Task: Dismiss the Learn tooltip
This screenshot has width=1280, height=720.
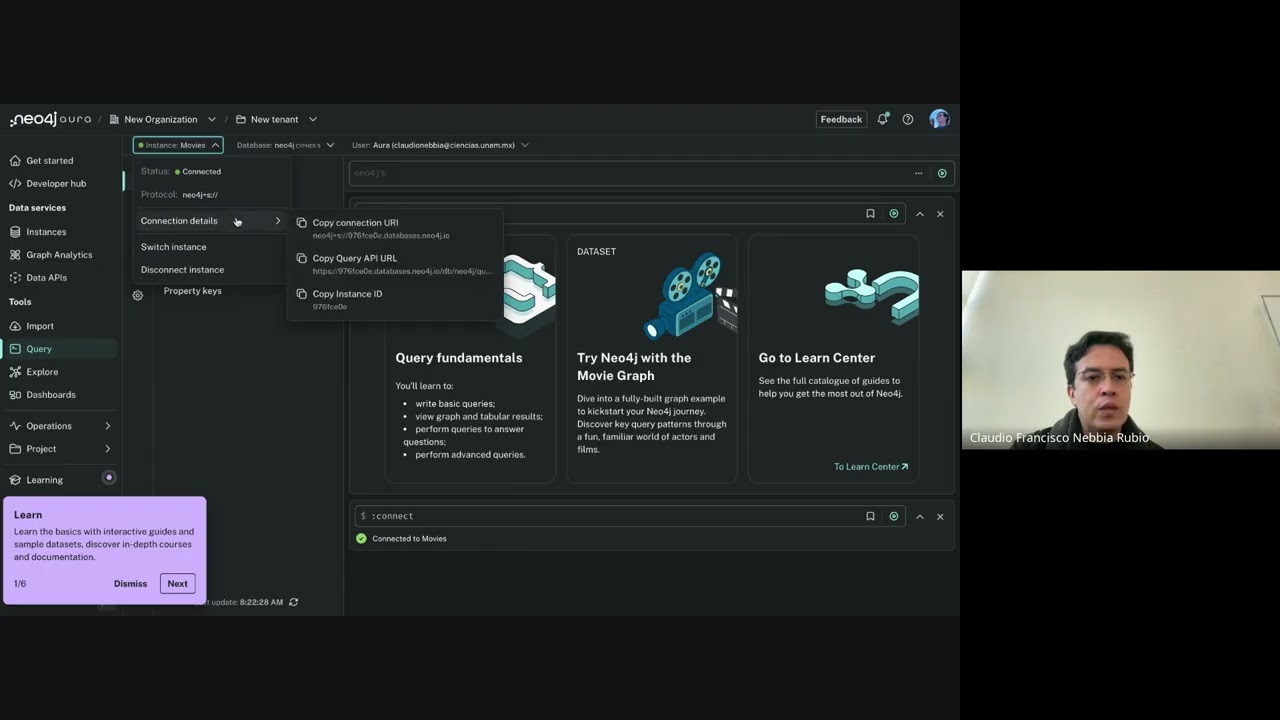Action: [x=130, y=584]
